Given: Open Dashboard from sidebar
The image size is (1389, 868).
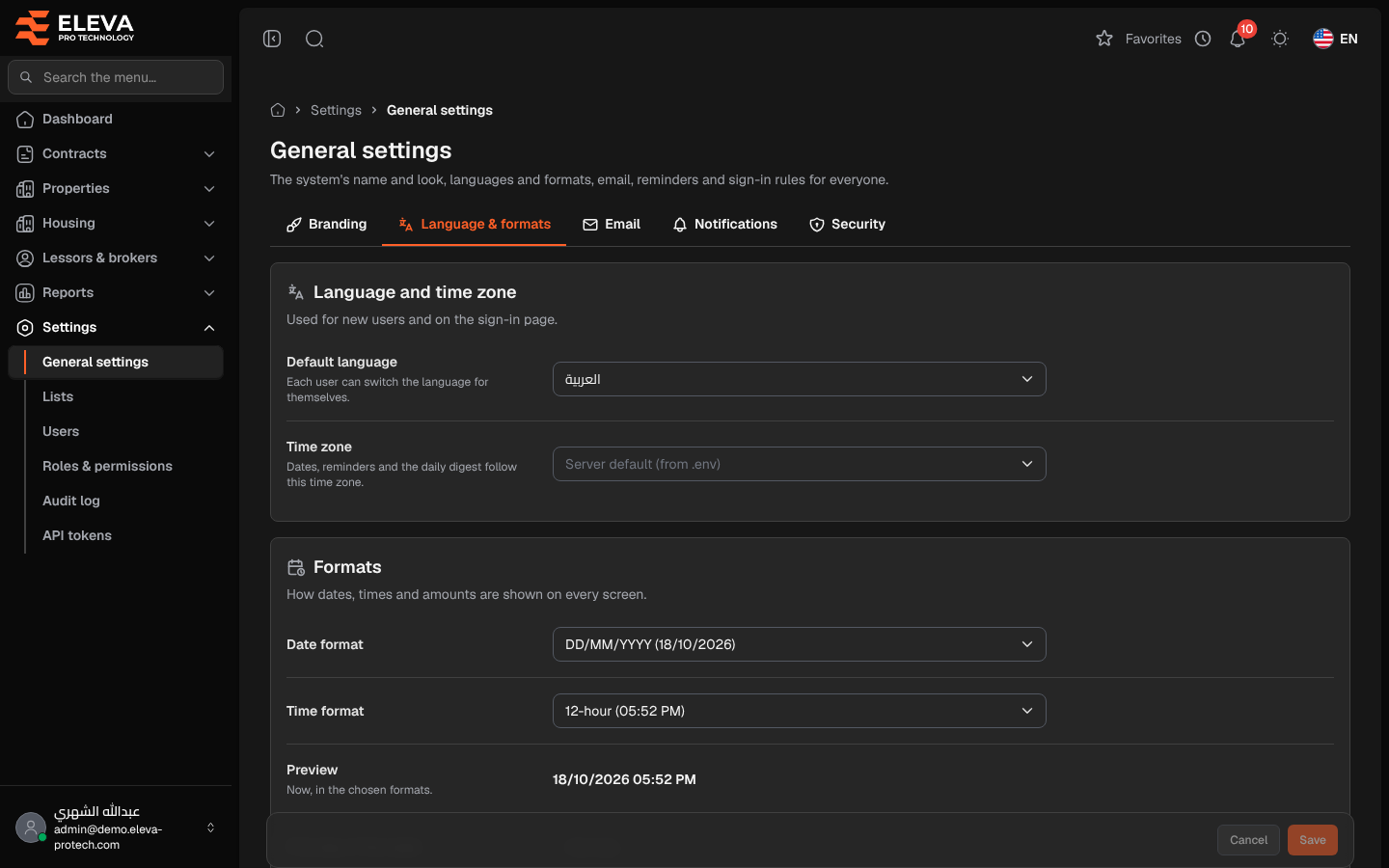Looking at the screenshot, I should pos(116,119).
